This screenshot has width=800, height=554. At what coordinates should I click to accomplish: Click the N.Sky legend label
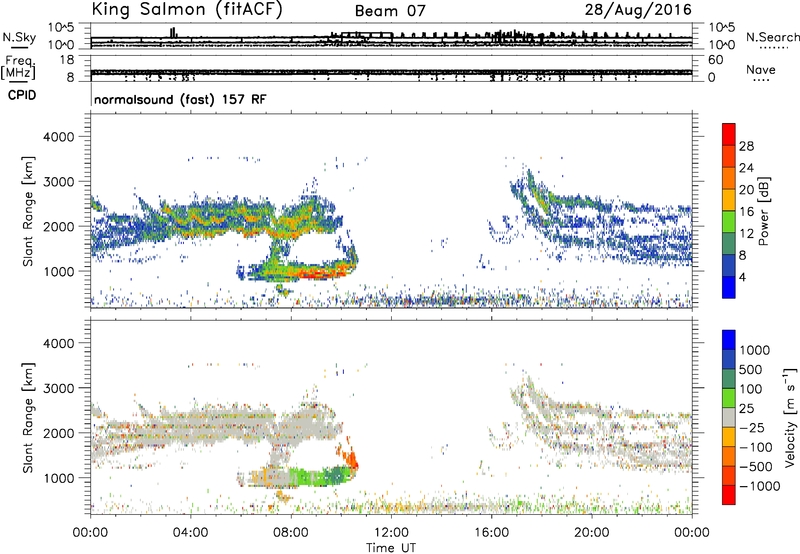[x=19, y=37]
